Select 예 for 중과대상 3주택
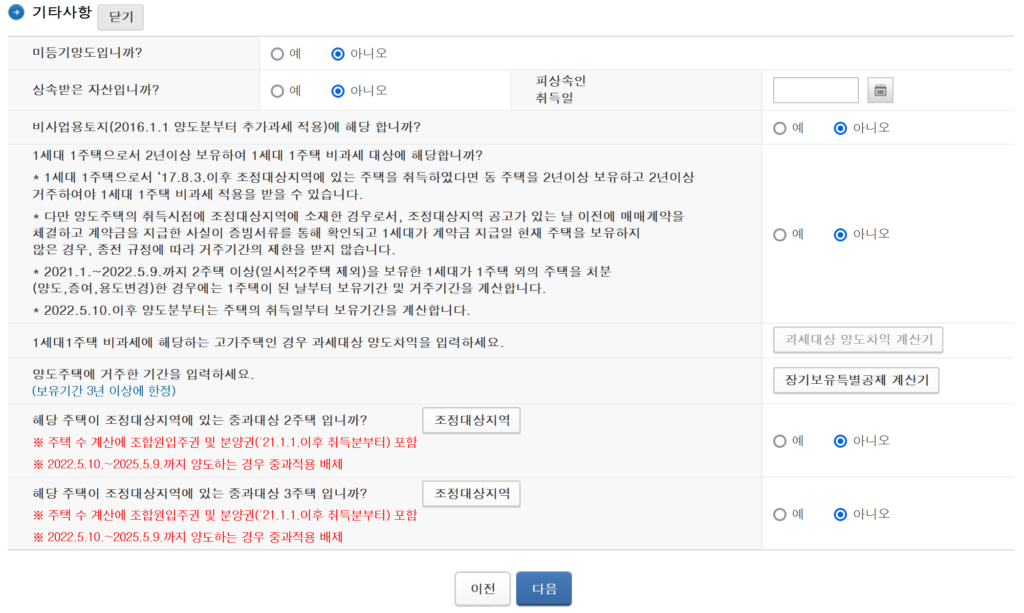 click(x=780, y=514)
